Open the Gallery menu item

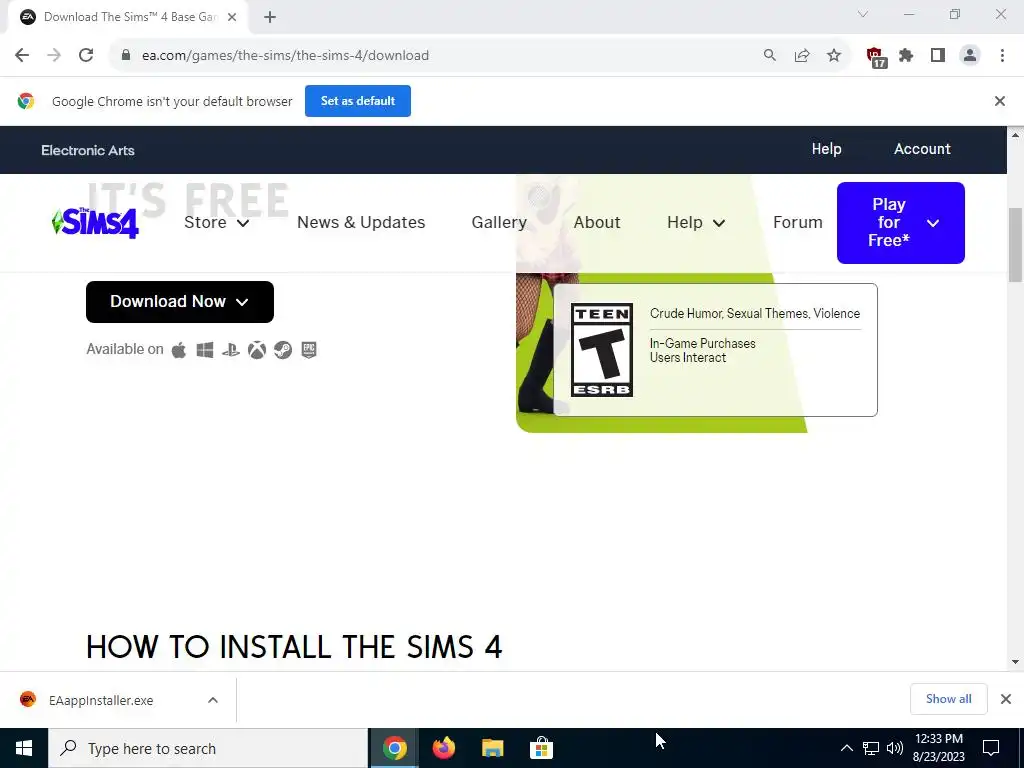click(499, 223)
